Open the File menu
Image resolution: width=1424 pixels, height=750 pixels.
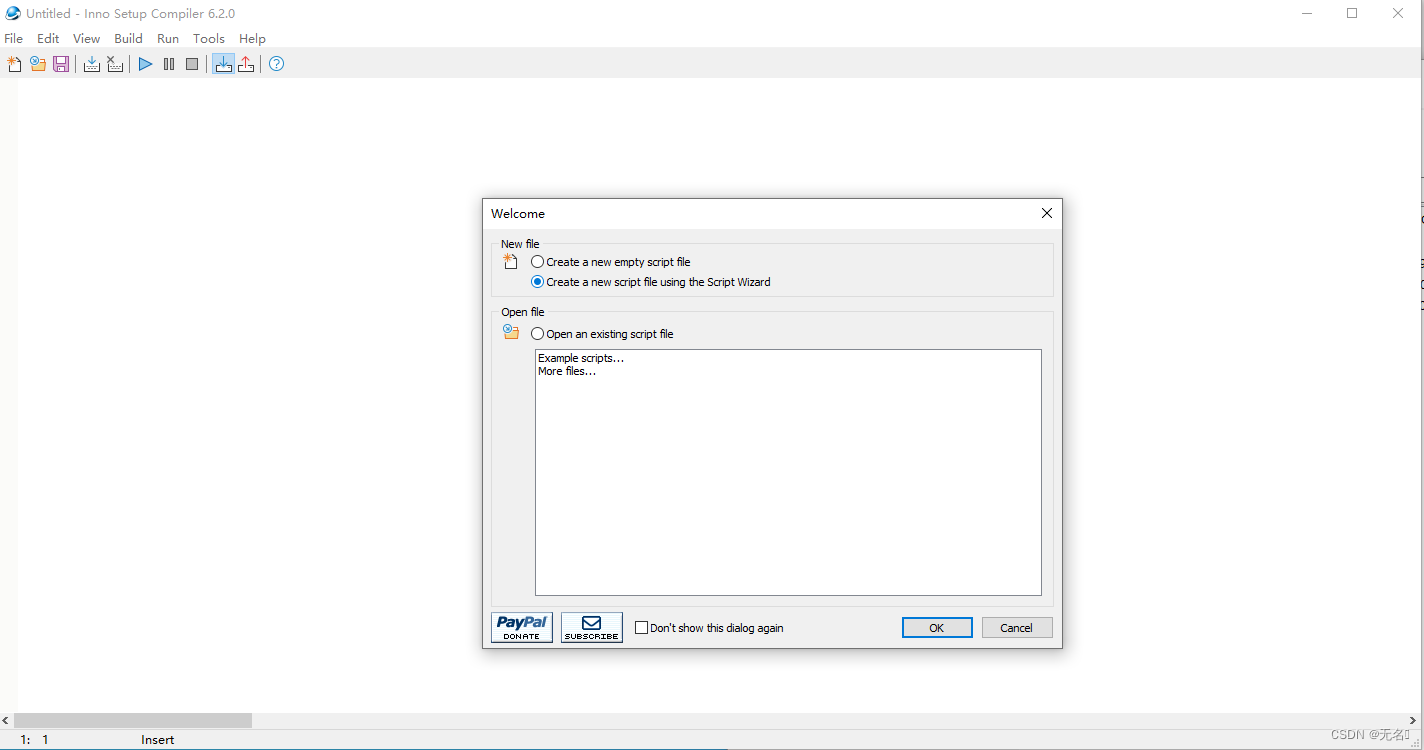point(14,38)
